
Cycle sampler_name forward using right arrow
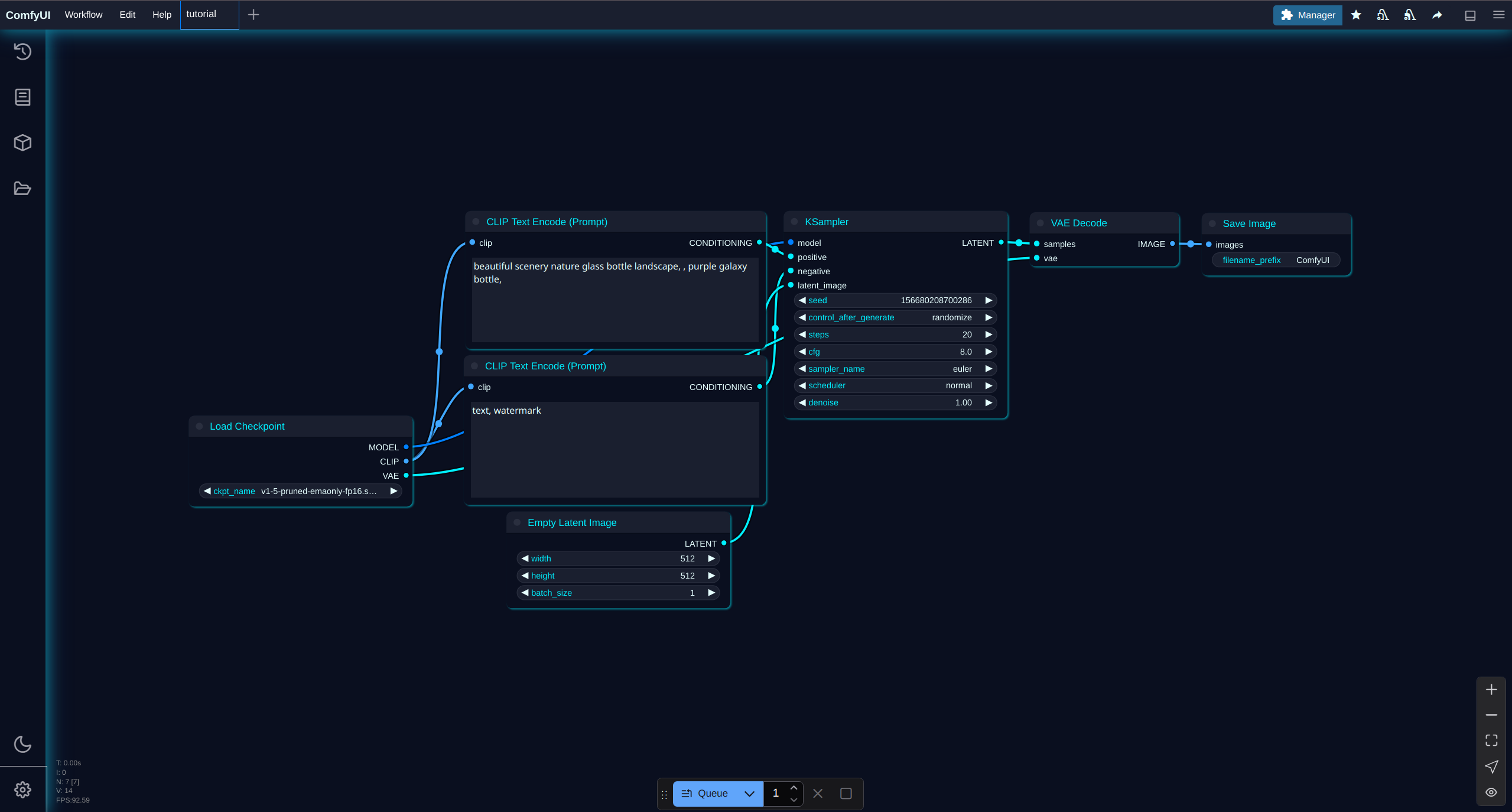tap(989, 368)
